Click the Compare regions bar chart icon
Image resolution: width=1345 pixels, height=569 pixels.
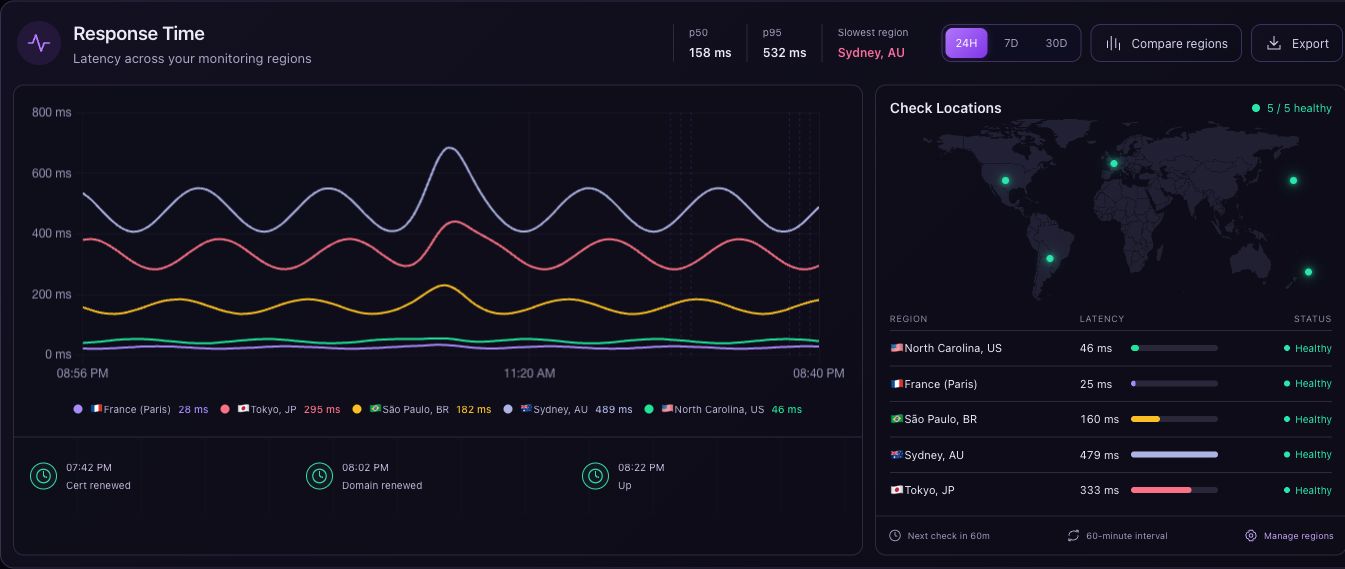pyautogui.click(x=1113, y=43)
